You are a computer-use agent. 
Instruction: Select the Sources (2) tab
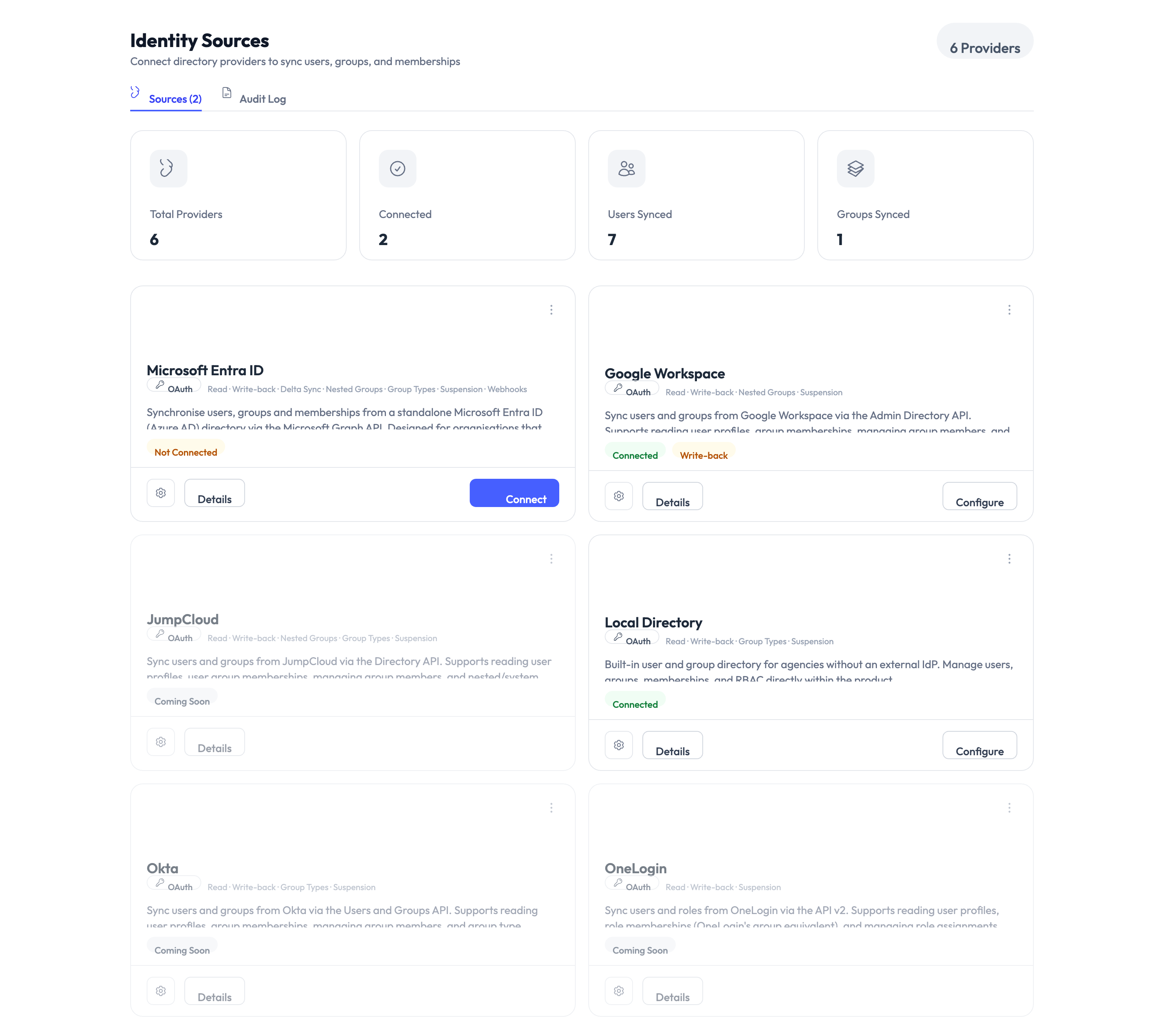pyautogui.click(x=175, y=98)
